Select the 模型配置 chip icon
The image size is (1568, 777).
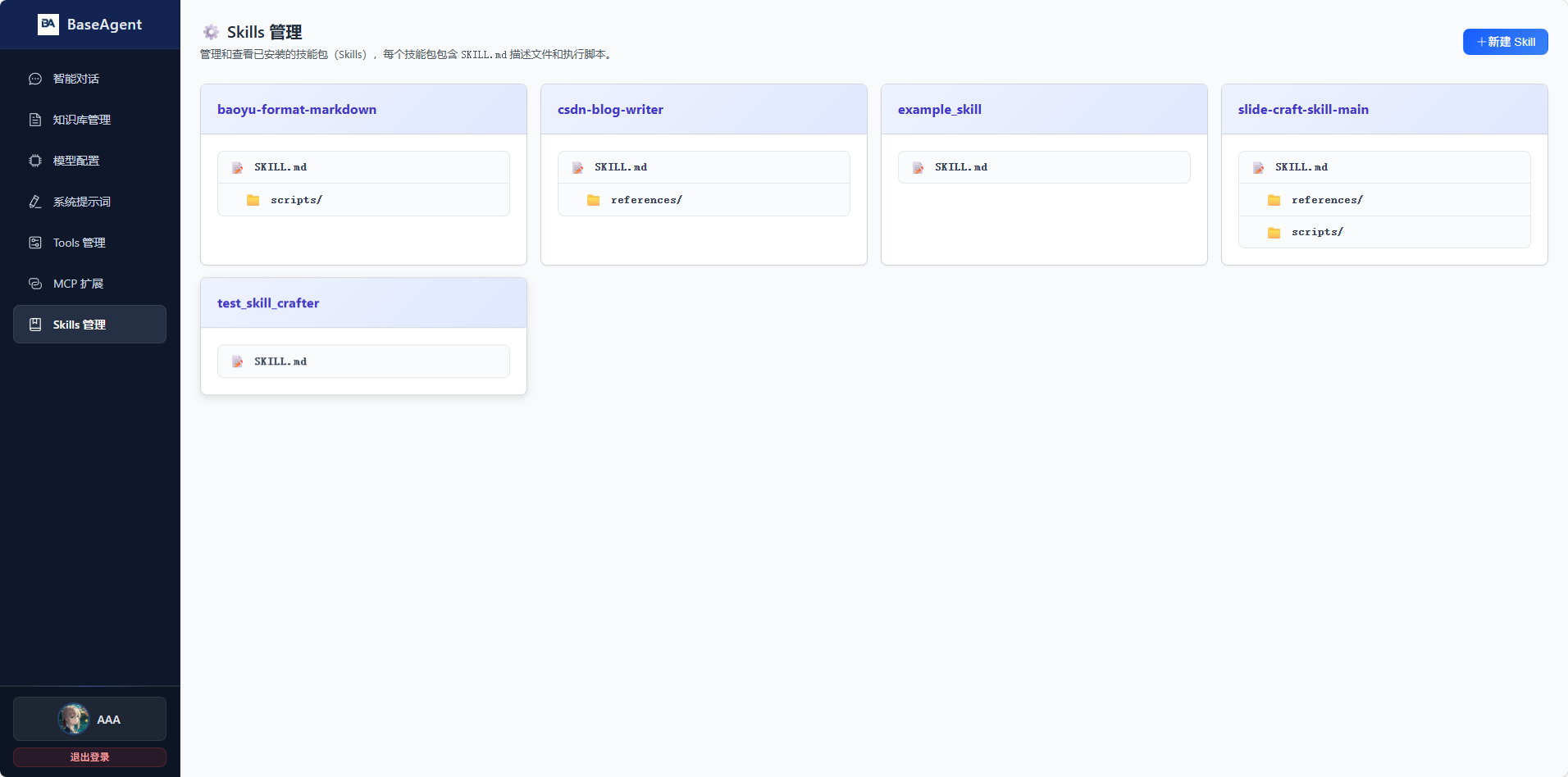(x=35, y=161)
